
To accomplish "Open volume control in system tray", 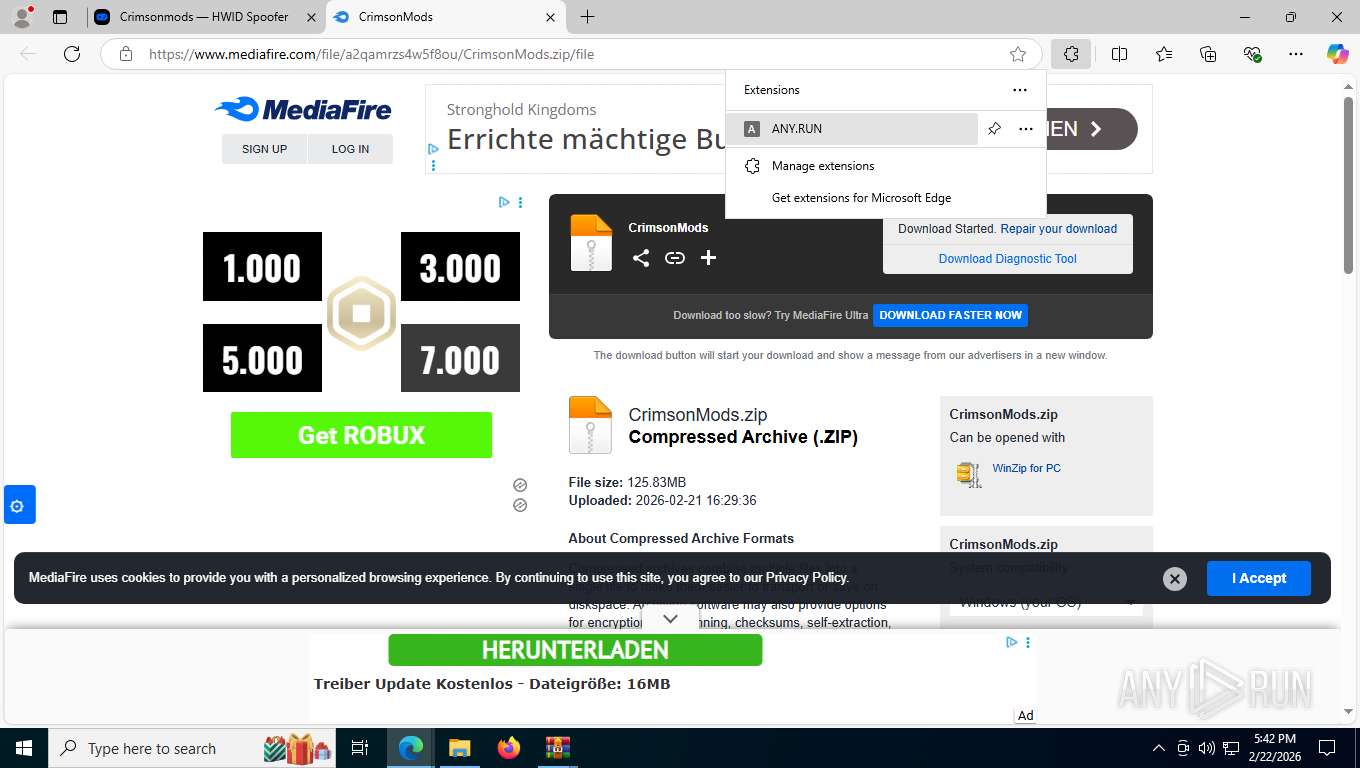I will coord(1206,748).
